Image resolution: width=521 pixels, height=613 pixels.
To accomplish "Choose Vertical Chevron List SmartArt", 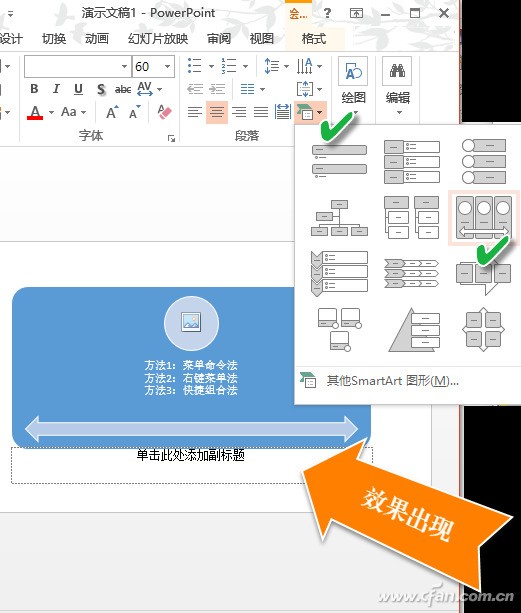I will [339, 273].
